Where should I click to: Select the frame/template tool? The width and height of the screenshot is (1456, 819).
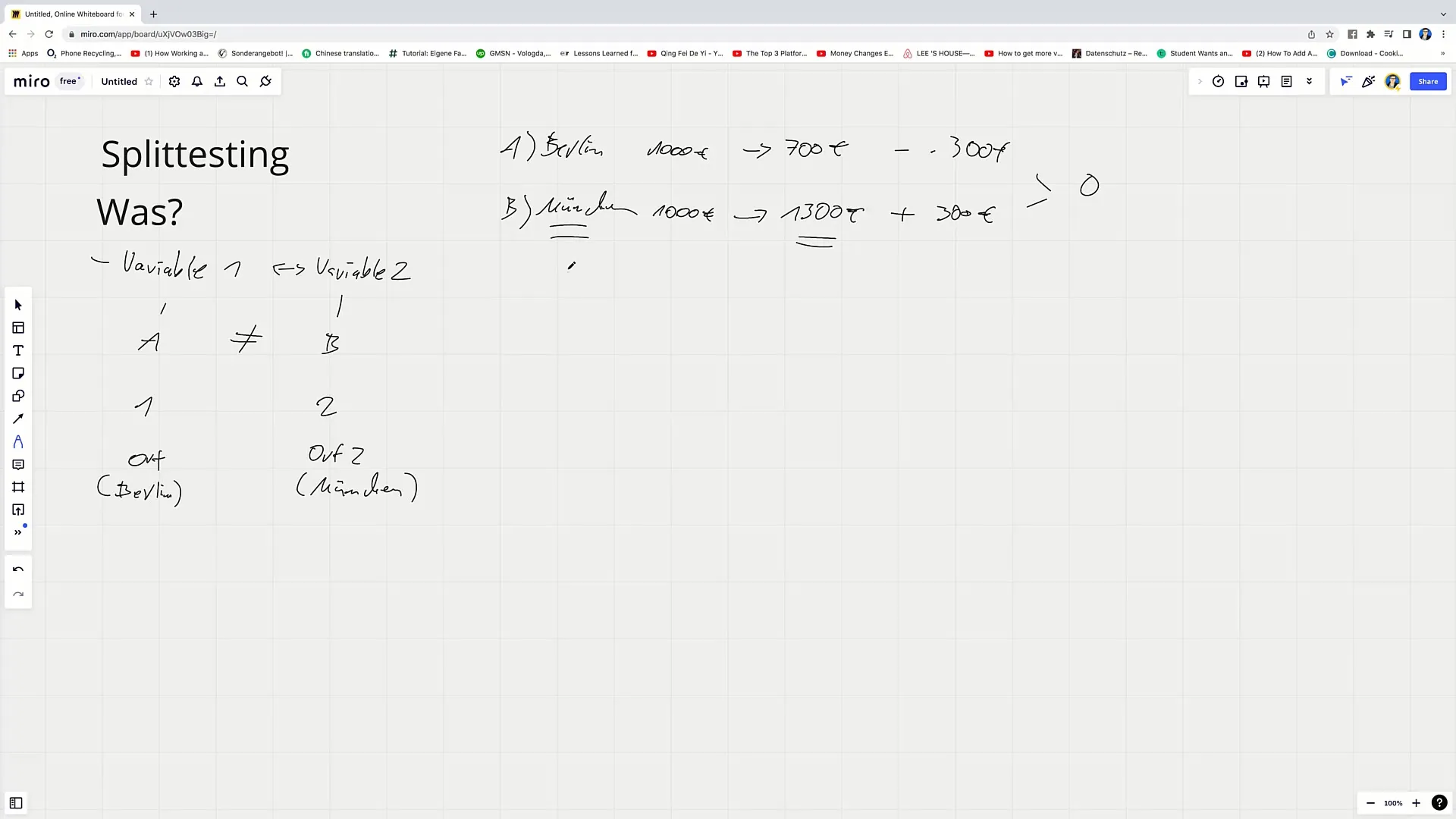(x=18, y=487)
